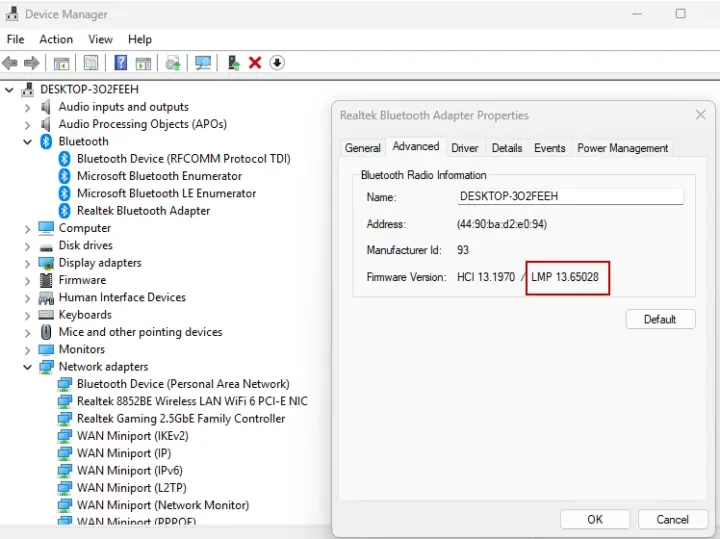Go forward using the toolbar forward arrow
Viewport: 720px width, 539px height.
click(31, 62)
